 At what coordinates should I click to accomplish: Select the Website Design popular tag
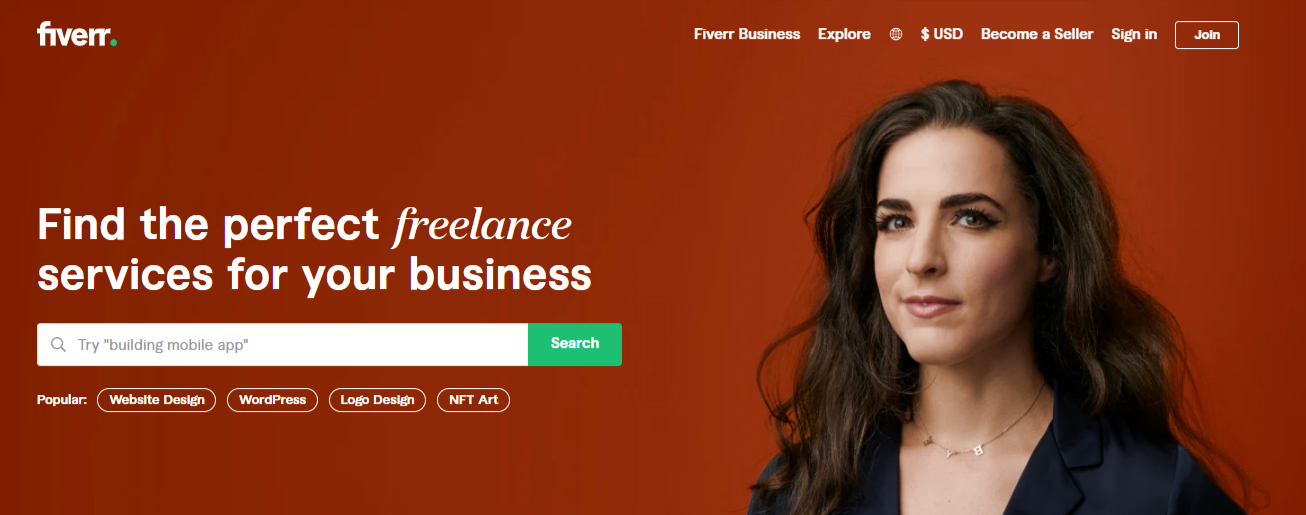click(157, 400)
